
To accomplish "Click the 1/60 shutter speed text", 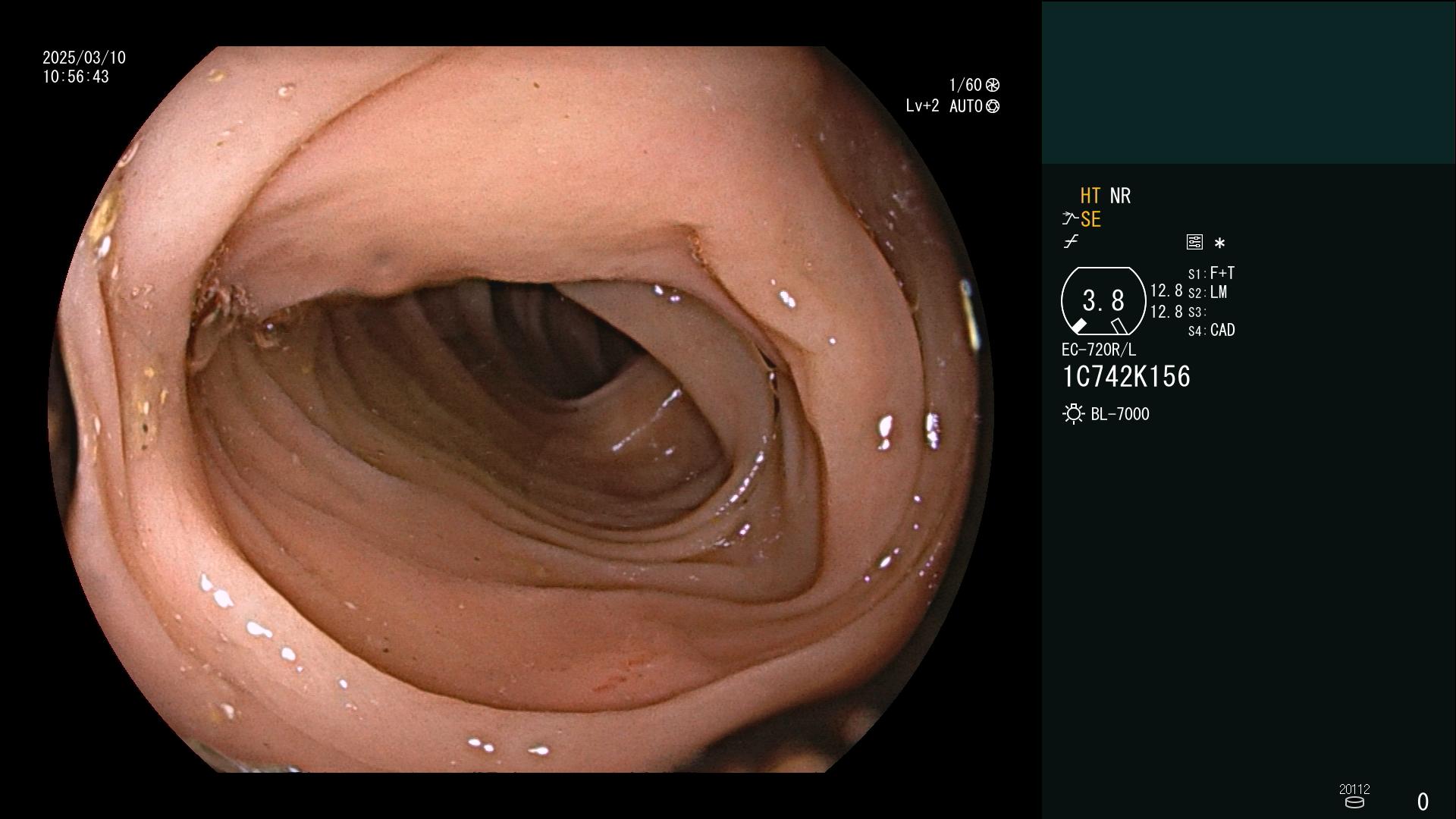I will coord(965,85).
